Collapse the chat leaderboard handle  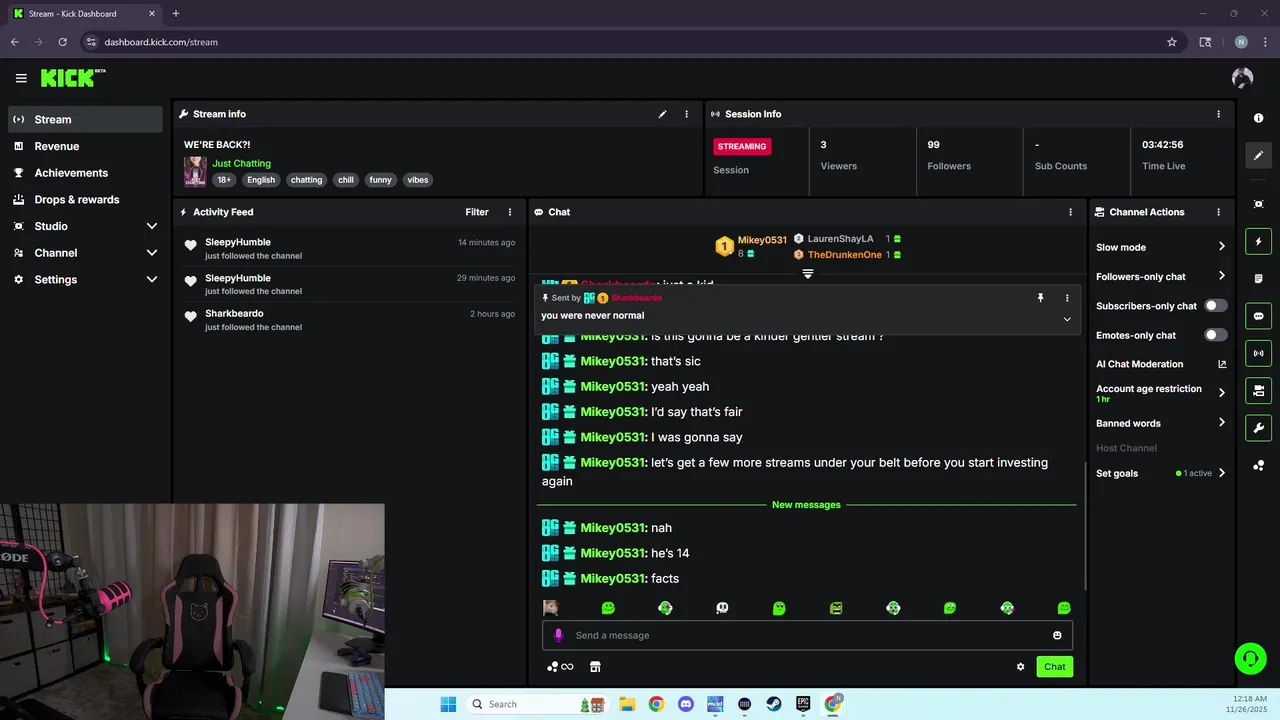808,273
